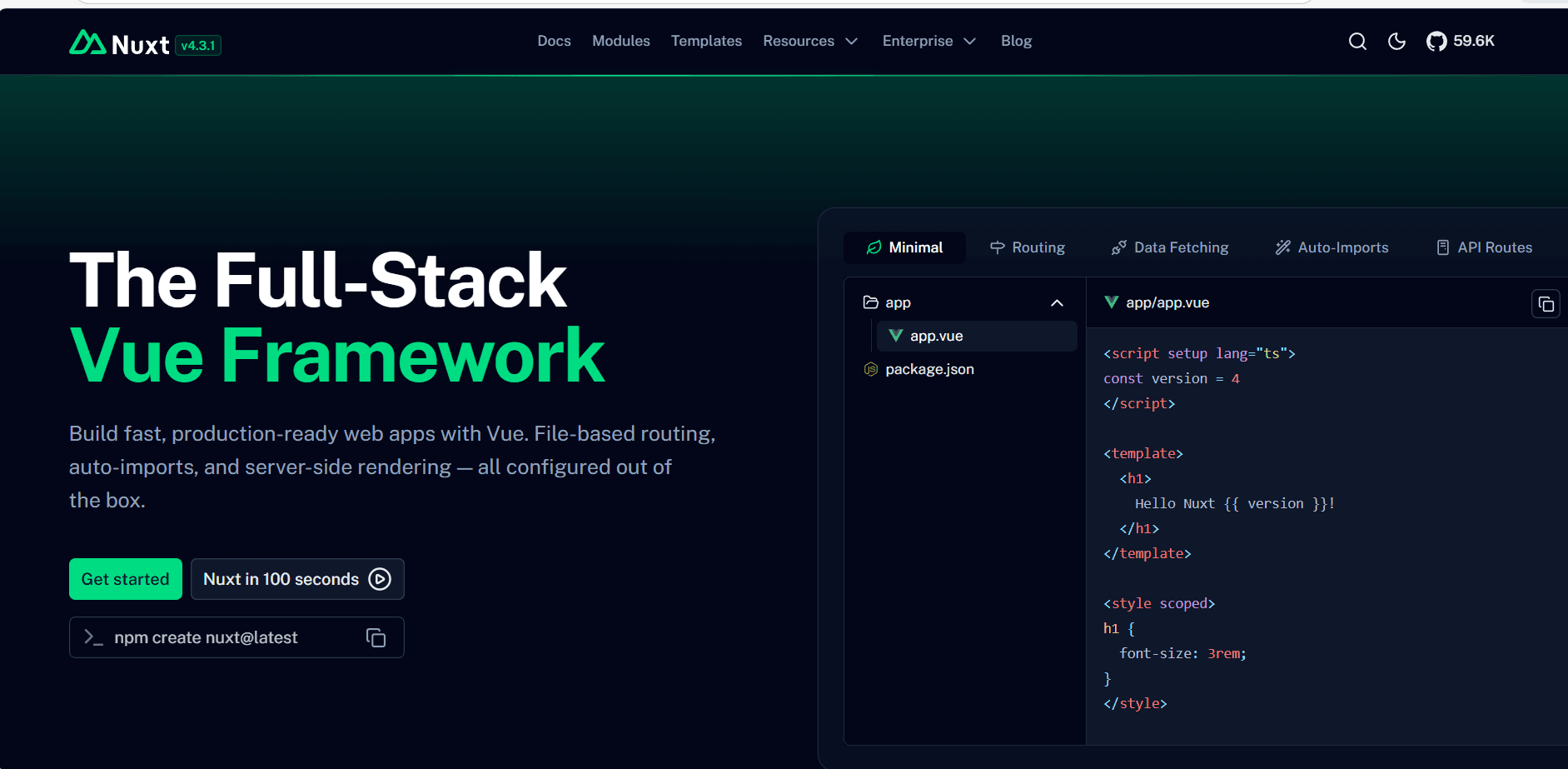This screenshot has width=1568, height=769.
Task: Click the signpost icon on Routing tab
Action: (997, 247)
